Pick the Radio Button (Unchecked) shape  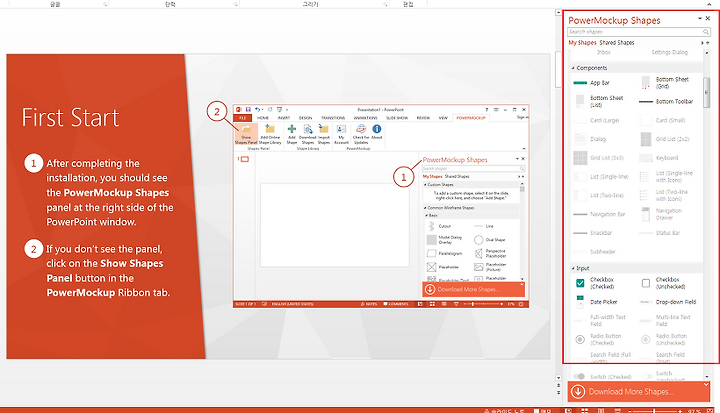664,339
